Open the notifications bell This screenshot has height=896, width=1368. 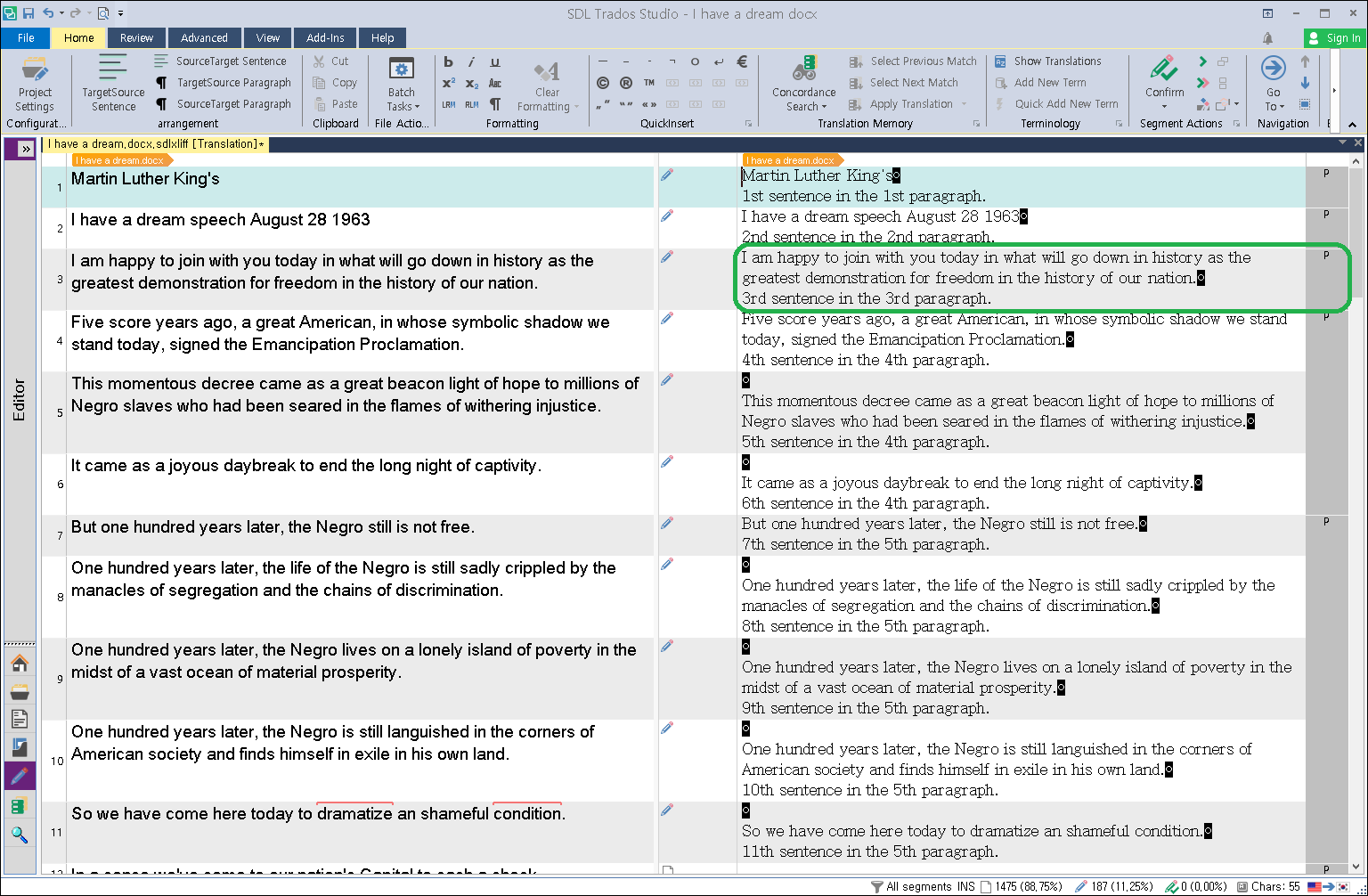[1267, 37]
